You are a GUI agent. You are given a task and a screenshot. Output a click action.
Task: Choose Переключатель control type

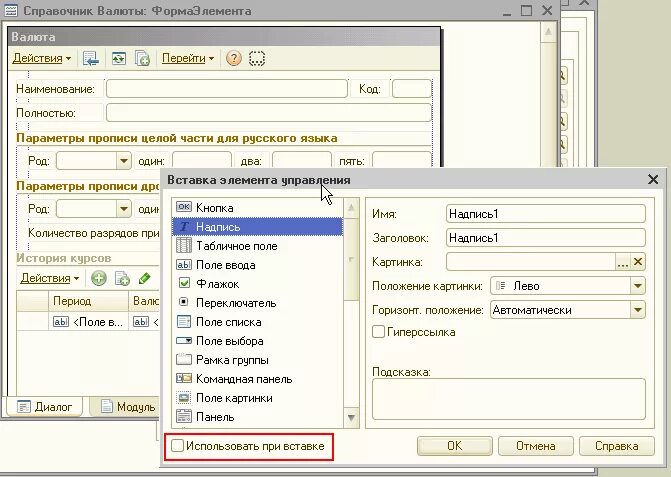pyautogui.click(x=258, y=303)
